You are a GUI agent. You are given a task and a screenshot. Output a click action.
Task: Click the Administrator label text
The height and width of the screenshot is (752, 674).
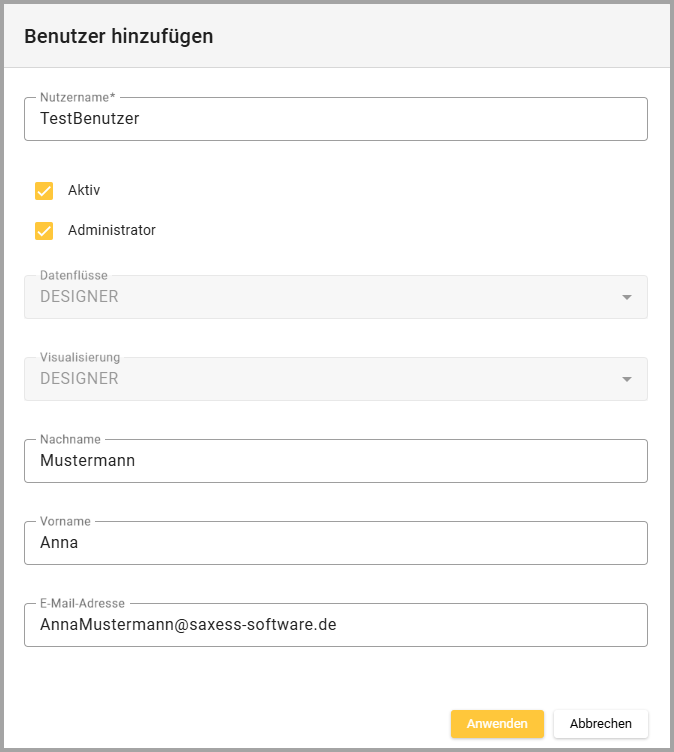pyautogui.click(x=112, y=230)
